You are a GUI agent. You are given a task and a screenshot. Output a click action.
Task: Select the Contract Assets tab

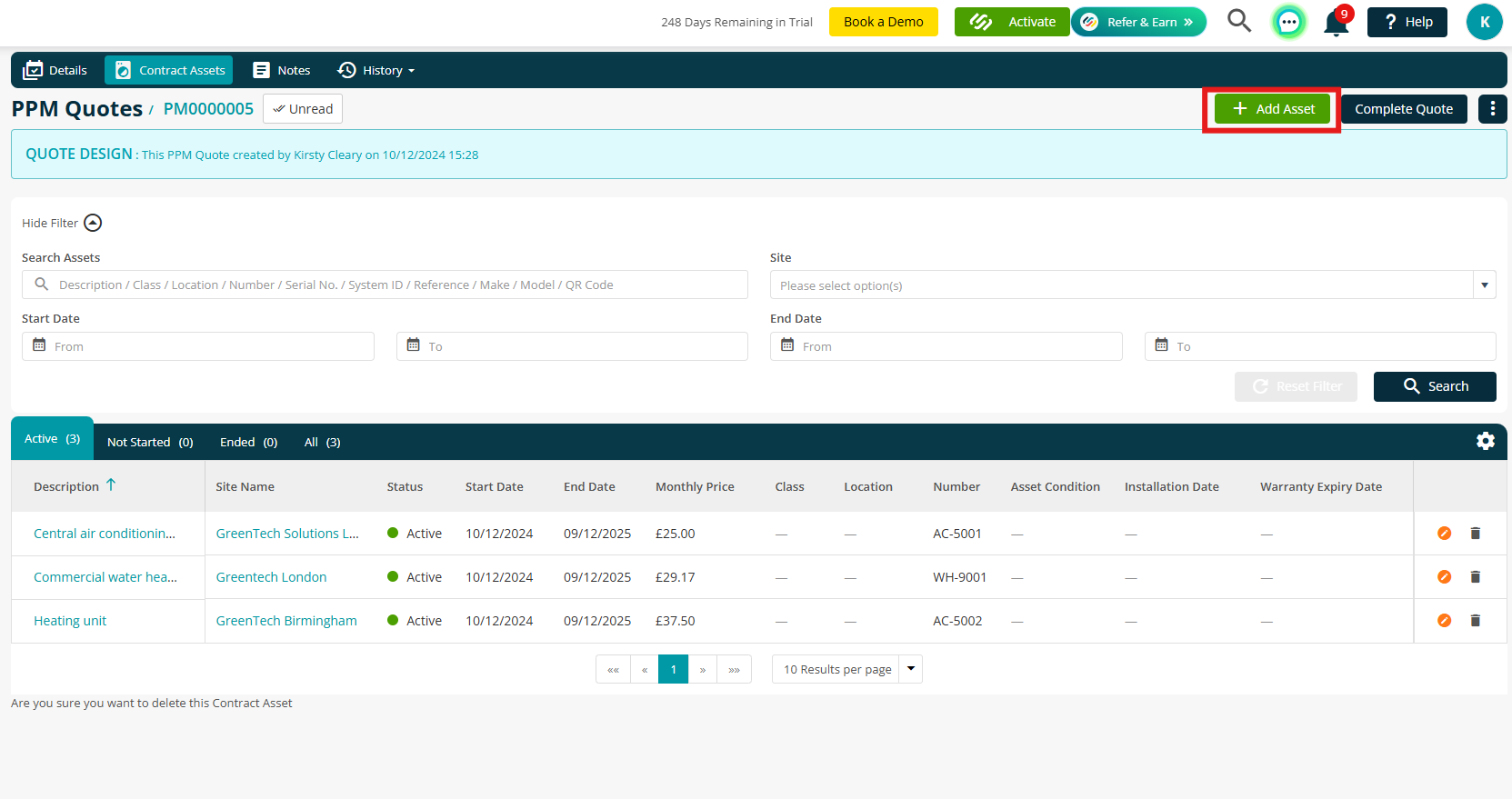pyautogui.click(x=169, y=70)
